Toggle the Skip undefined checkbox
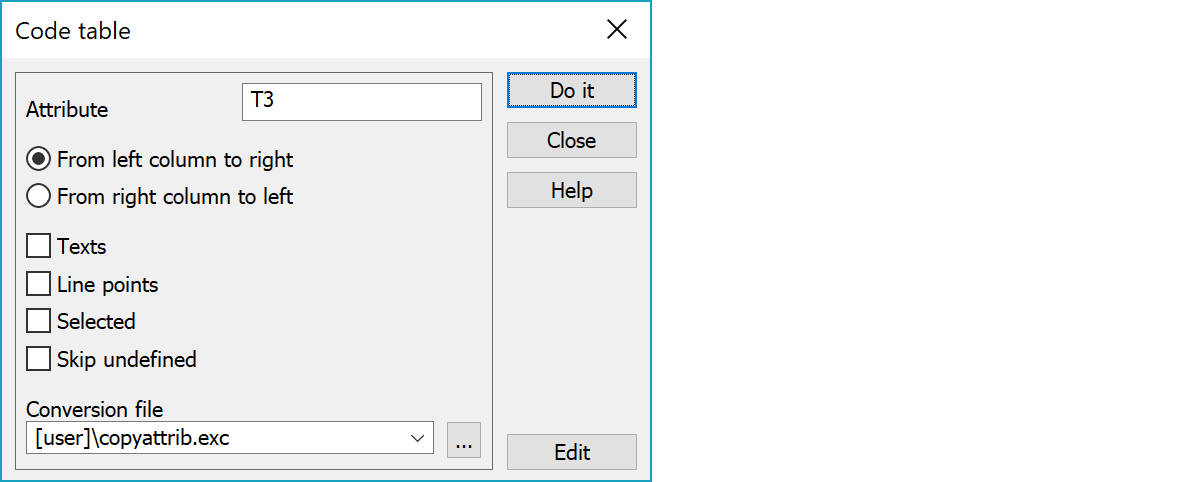The width and height of the screenshot is (1200, 482). click(39, 359)
